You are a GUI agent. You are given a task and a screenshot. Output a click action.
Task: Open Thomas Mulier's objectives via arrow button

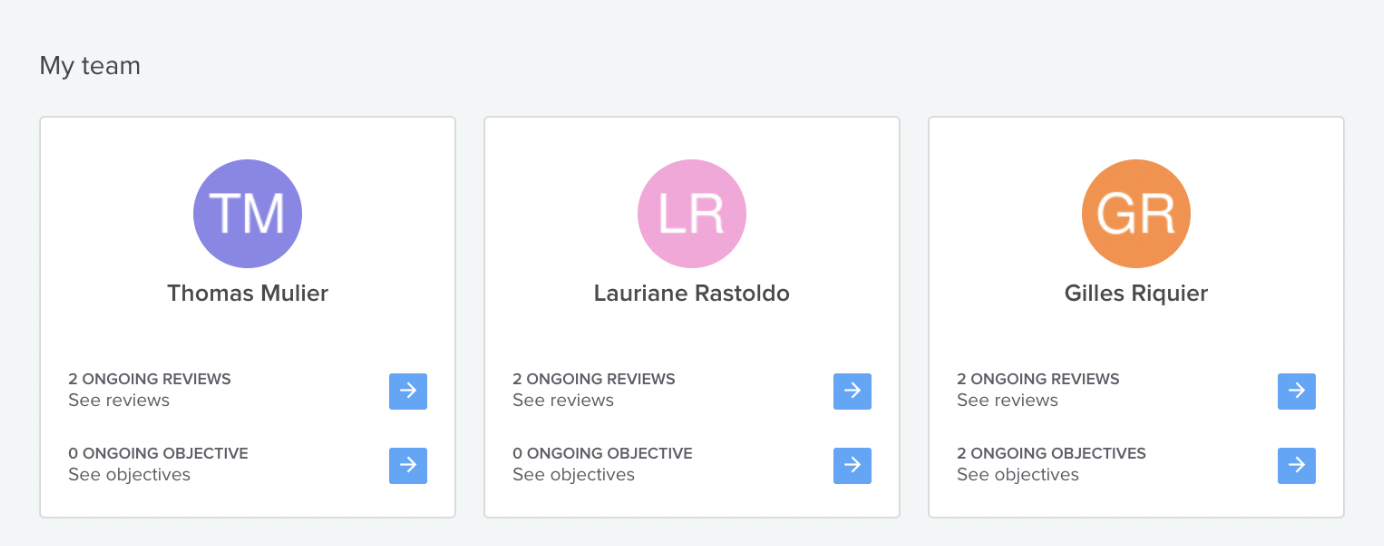point(408,466)
